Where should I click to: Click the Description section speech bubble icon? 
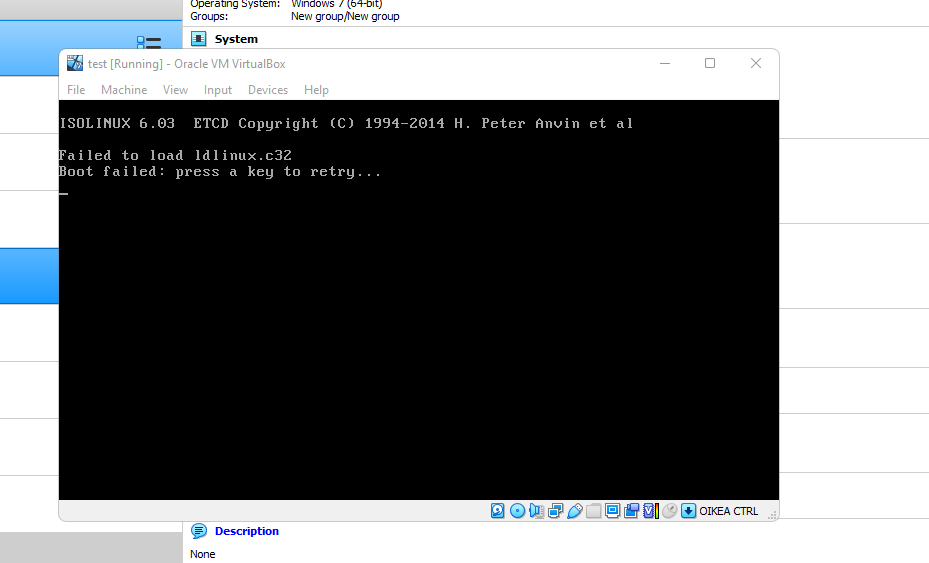(x=199, y=531)
